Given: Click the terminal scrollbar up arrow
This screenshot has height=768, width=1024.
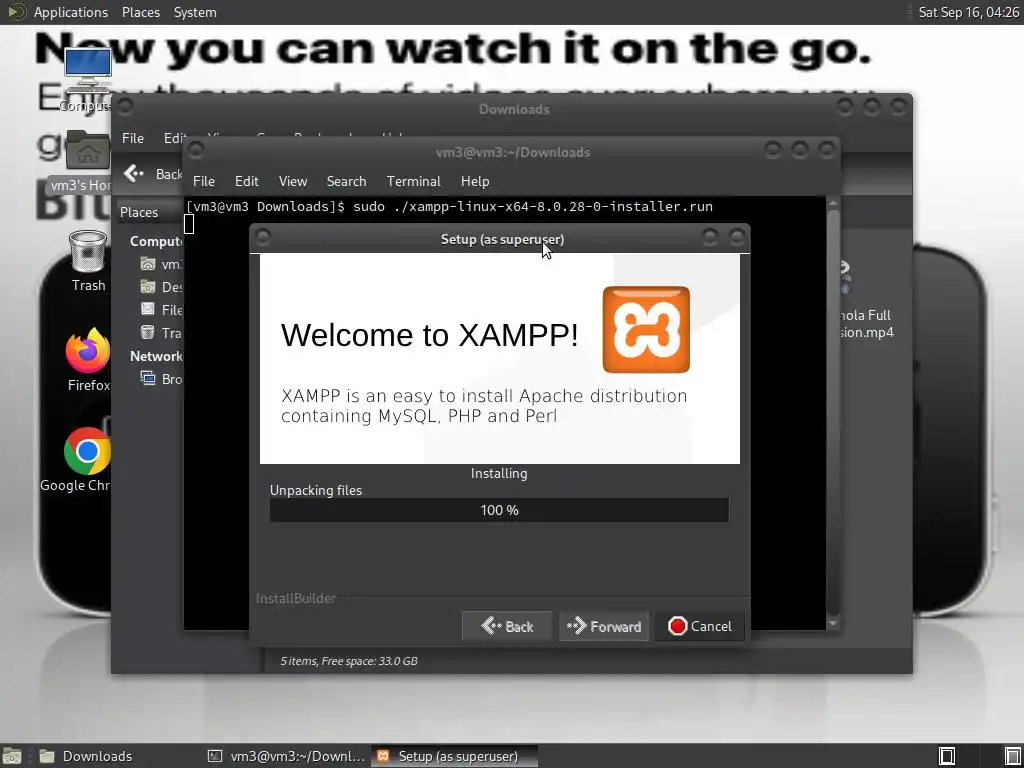Looking at the screenshot, I should pos(833,203).
